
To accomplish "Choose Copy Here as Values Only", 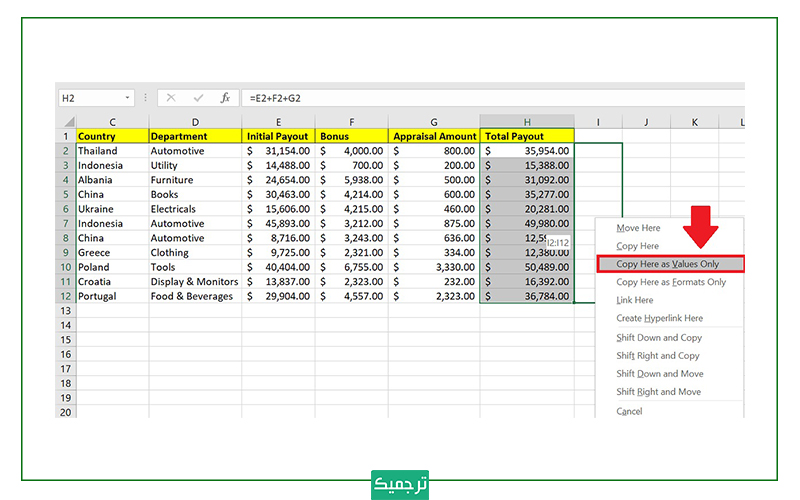I will 667,264.
